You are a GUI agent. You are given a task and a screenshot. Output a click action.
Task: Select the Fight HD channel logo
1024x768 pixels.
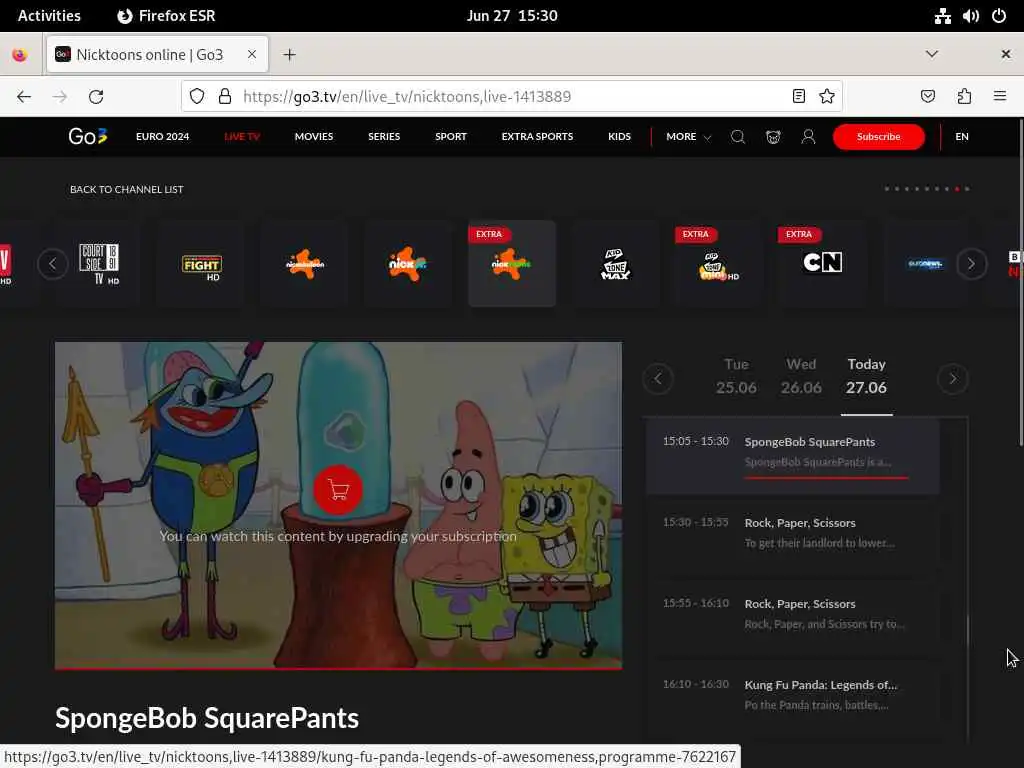201,264
